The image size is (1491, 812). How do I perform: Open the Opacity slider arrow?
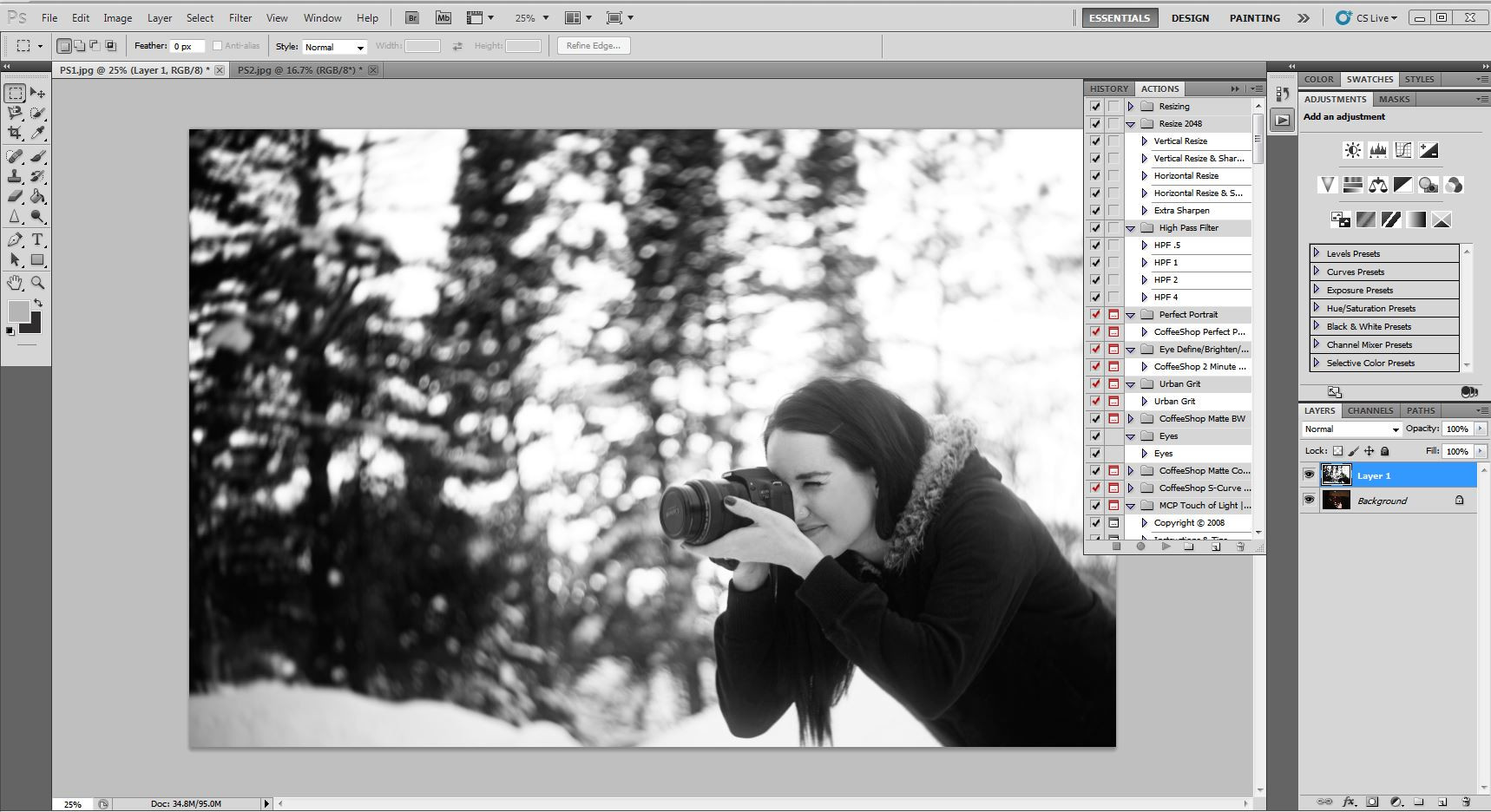pyautogui.click(x=1481, y=429)
